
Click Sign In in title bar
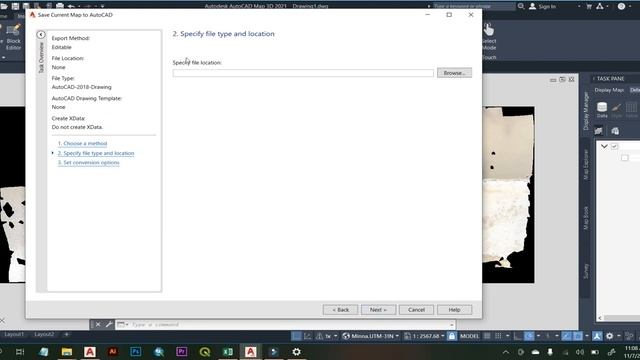click(547, 7)
